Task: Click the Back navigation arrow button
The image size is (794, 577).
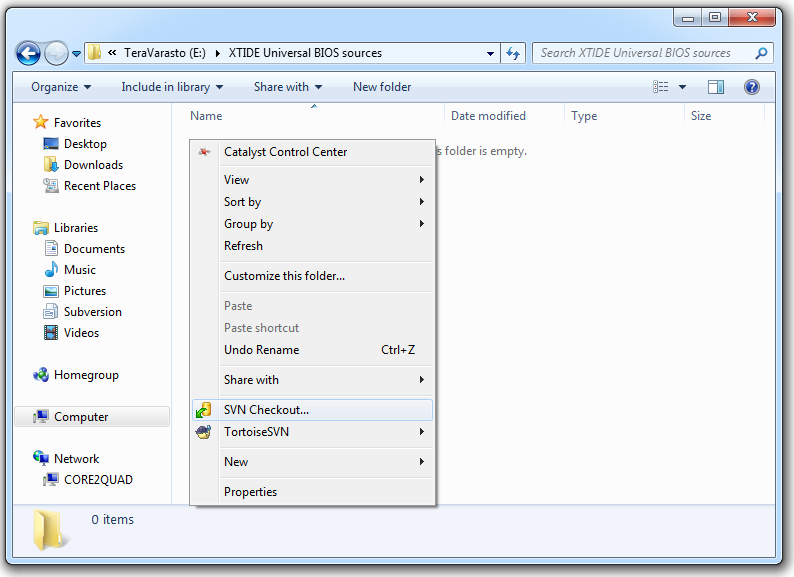Action: [x=28, y=53]
